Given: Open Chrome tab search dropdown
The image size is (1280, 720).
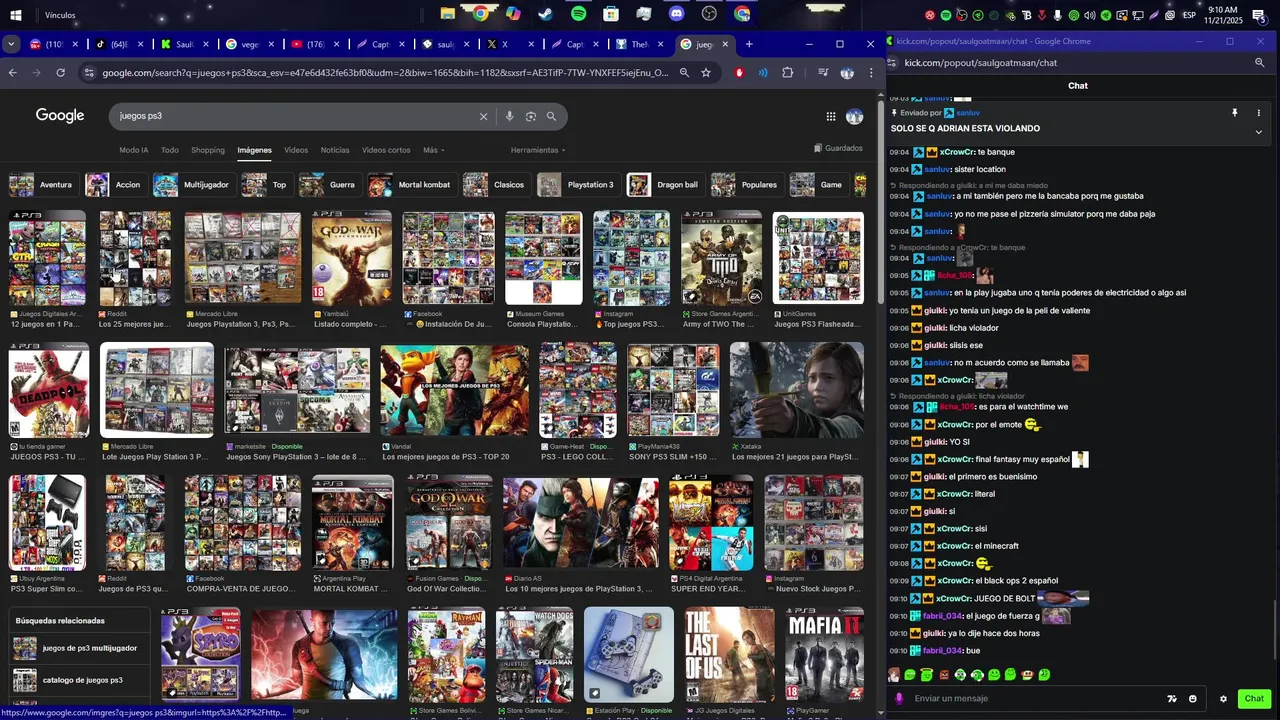Looking at the screenshot, I should coord(11,44).
